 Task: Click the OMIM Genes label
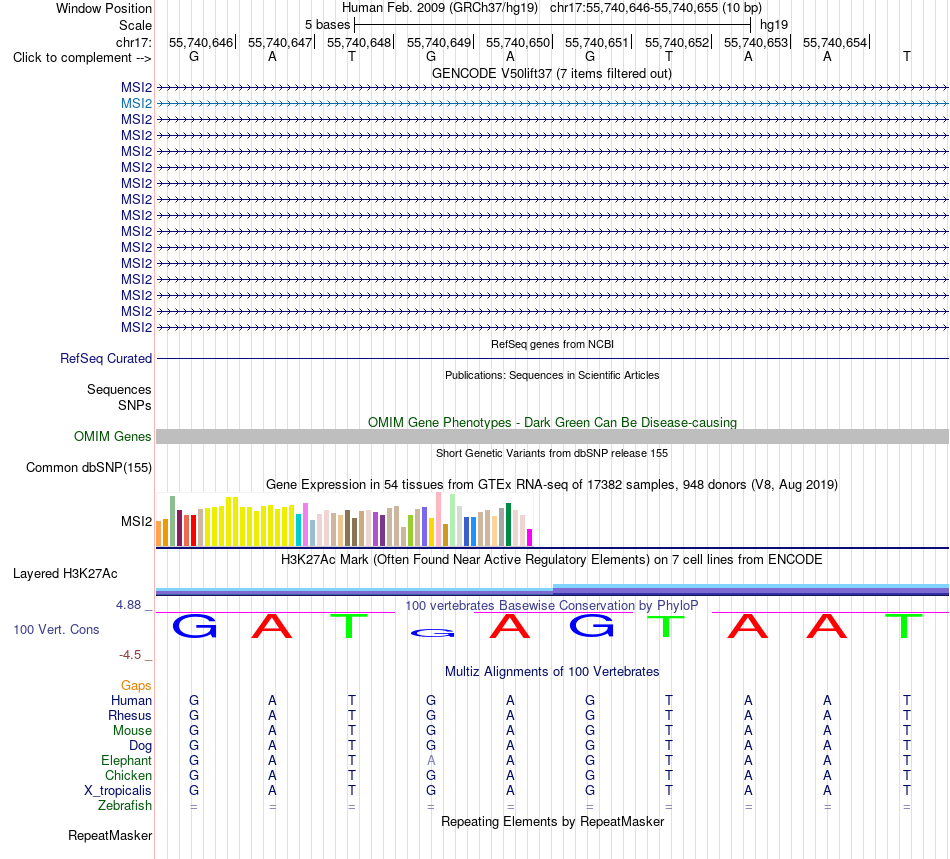pos(112,436)
